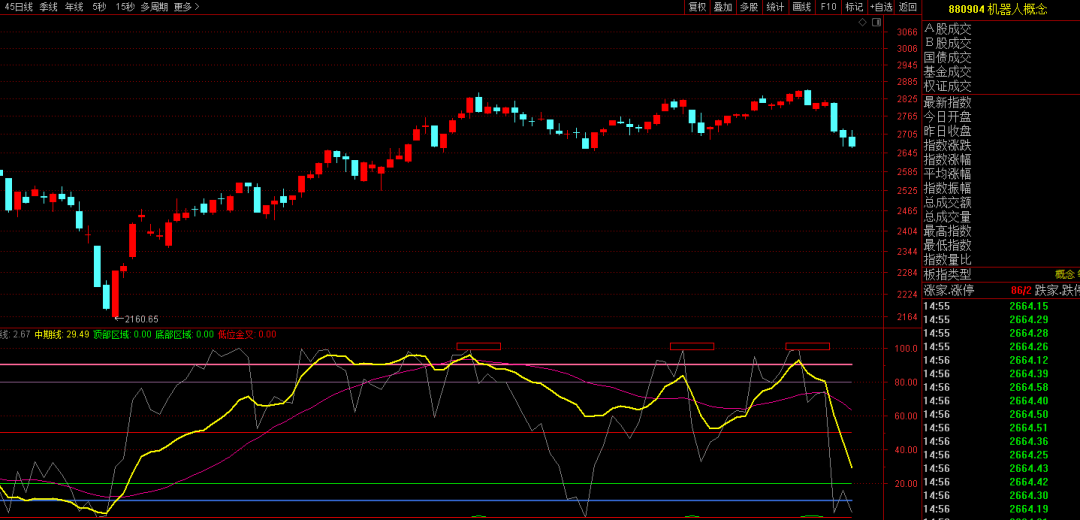Click the 标记 mark button
The width and height of the screenshot is (1080, 520).
tap(854, 7)
